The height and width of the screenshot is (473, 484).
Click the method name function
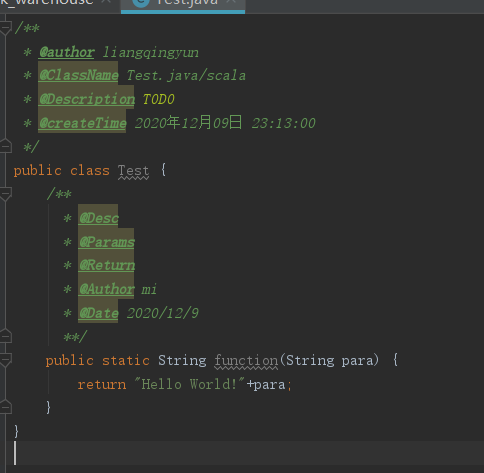tap(246, 360)
